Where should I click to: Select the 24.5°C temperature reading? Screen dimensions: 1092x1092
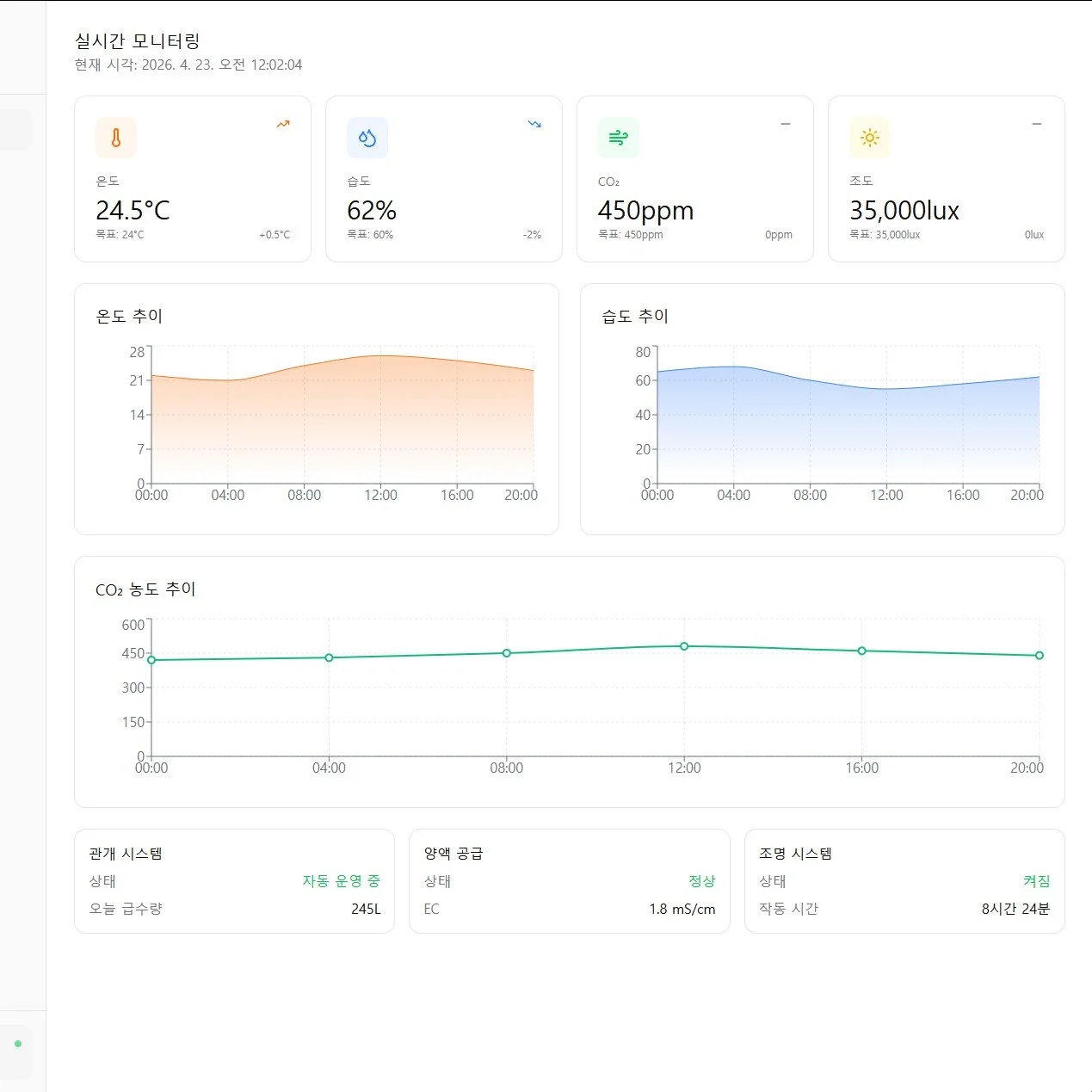pyautogui.click(x=133, y=210)
